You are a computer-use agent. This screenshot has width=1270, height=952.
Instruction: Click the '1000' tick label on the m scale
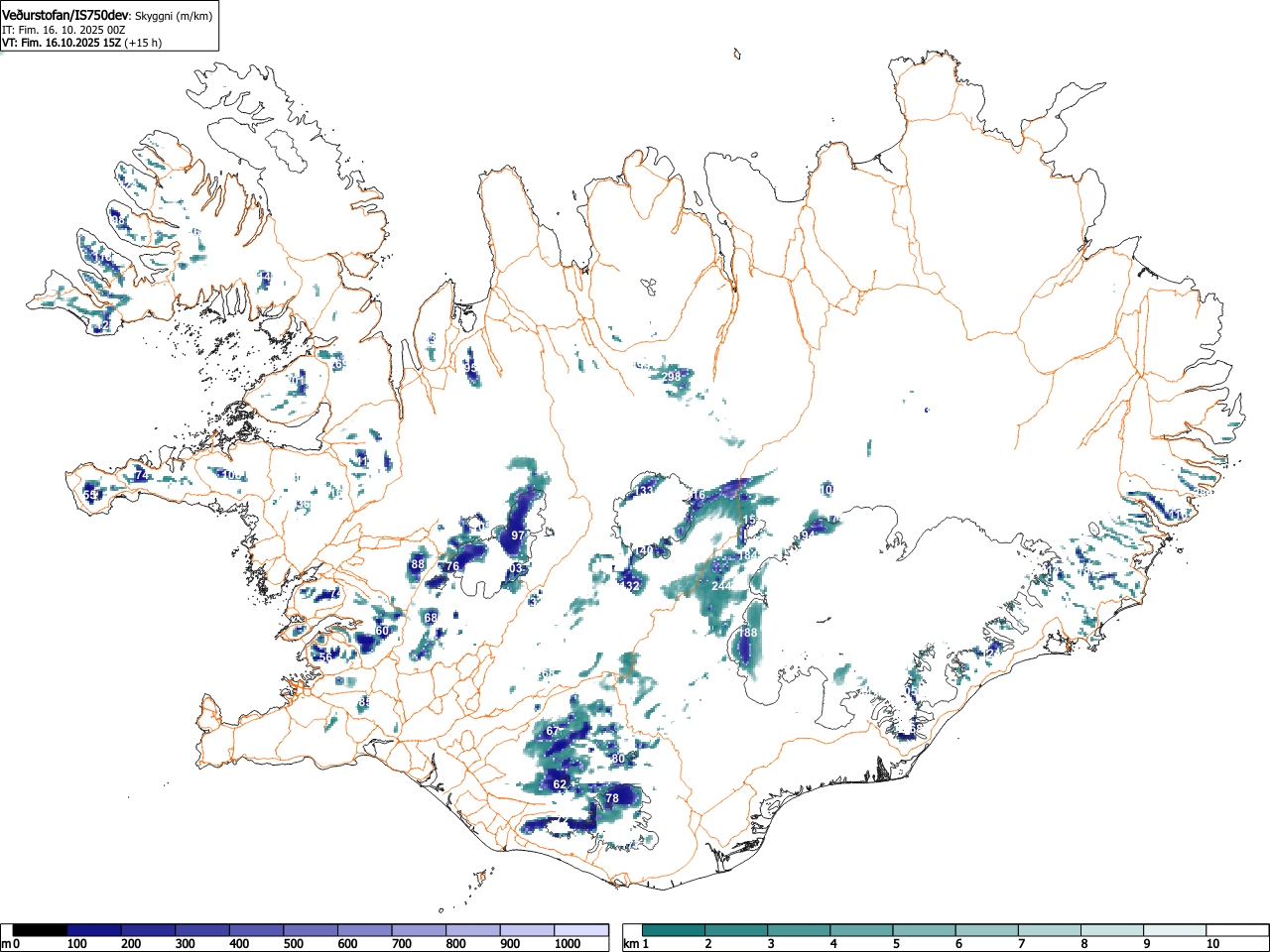[568, 944]
